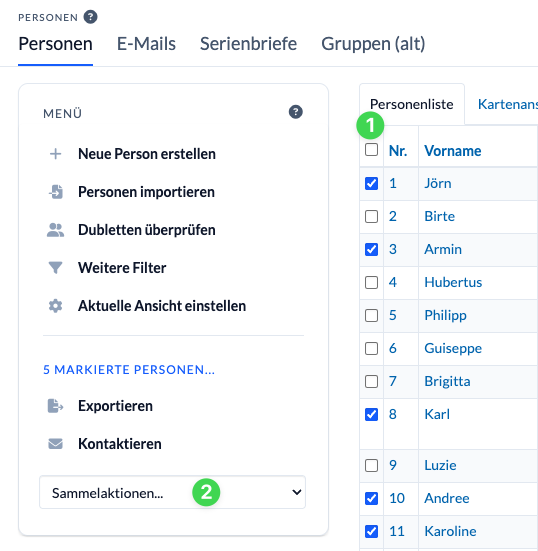Open the Sammelaktionen dropdown
This screenshot has height=551, width=538.
pos(173,492)
